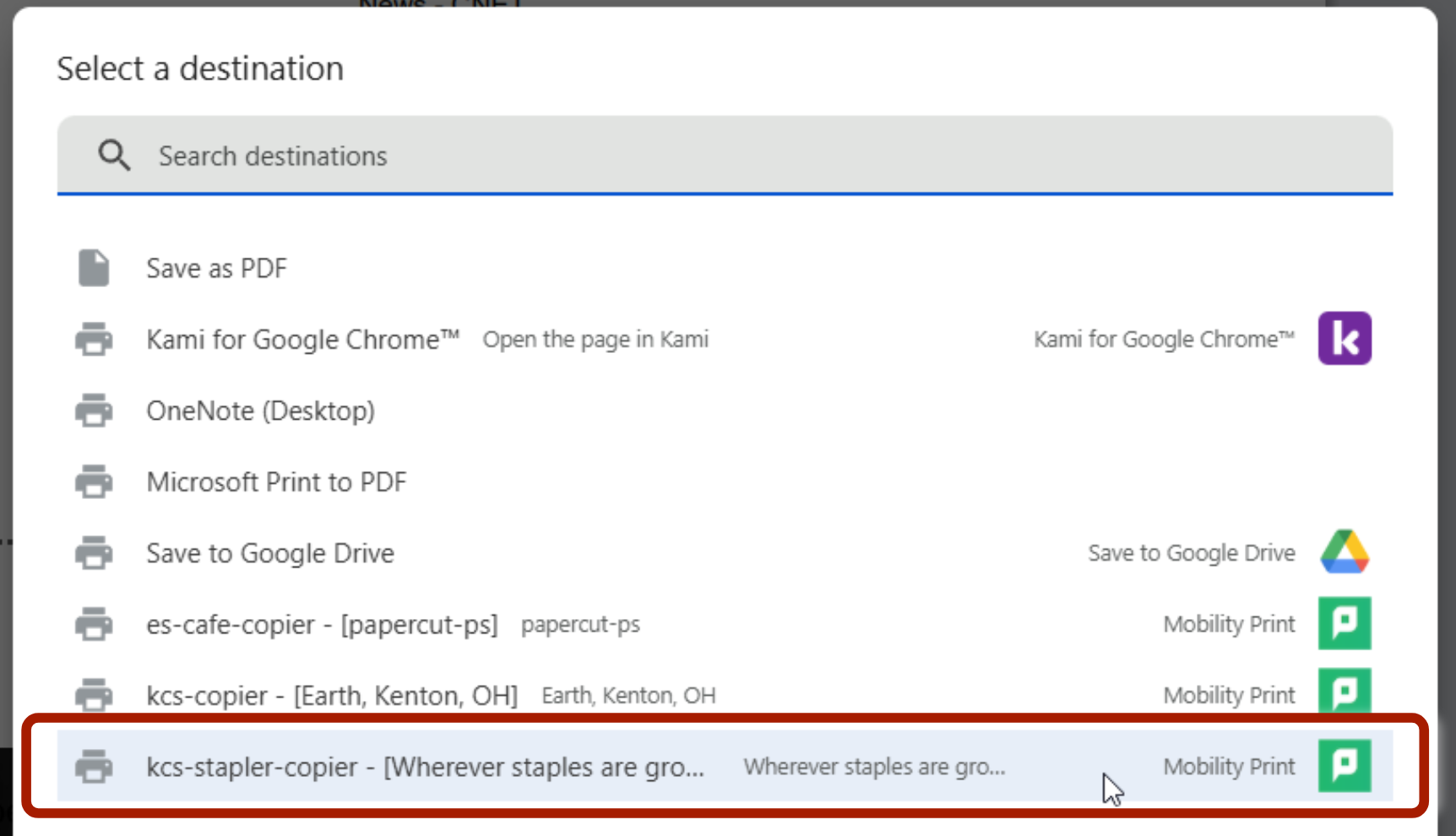Click printer icon beside es-cafe-copier
This screenshot has width=1456, height=836.
94,624
